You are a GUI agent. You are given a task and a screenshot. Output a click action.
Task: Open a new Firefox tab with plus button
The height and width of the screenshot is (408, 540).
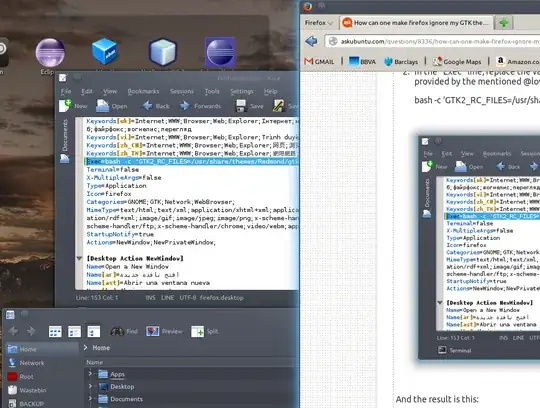click(x=503, y=23)
